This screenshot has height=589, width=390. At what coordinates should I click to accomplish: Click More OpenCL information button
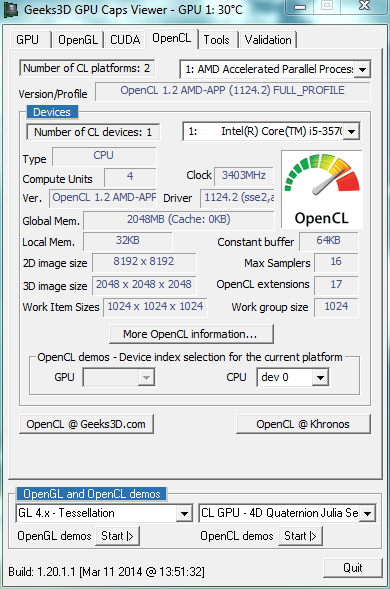[191, 334]
